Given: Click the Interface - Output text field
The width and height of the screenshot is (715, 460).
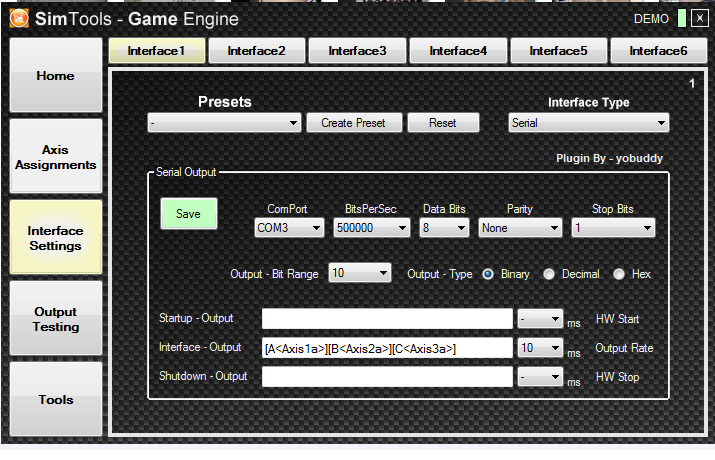Looking at the screenshot, I should [387, 348].
